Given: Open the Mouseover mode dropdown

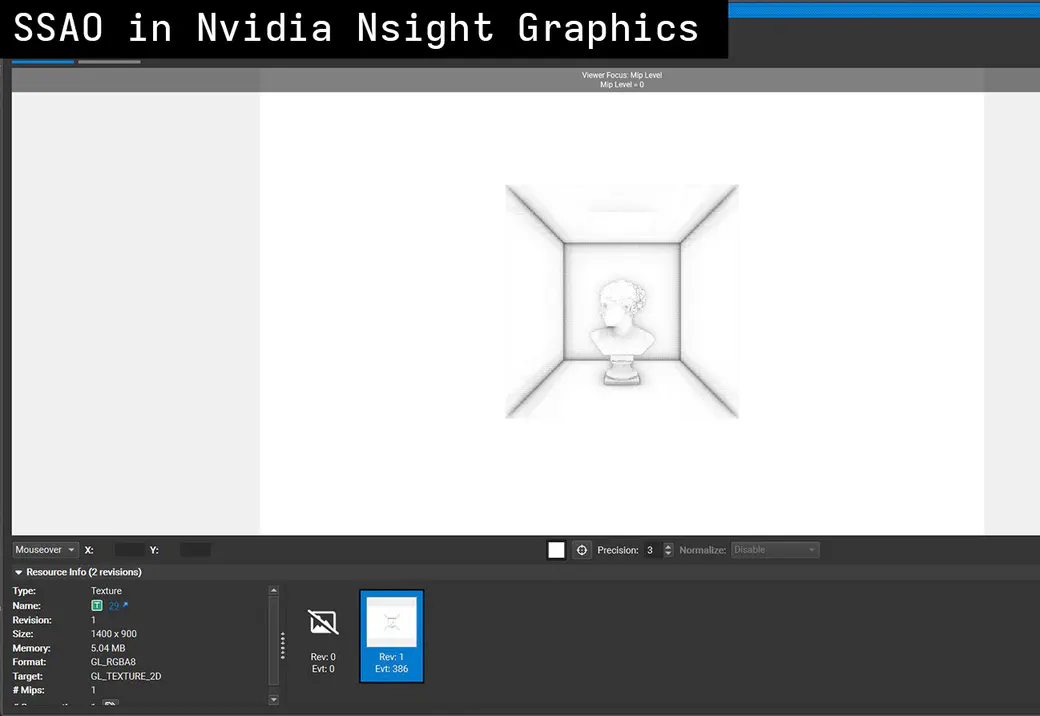Looking at the screenshot, I should pos(45,550).
